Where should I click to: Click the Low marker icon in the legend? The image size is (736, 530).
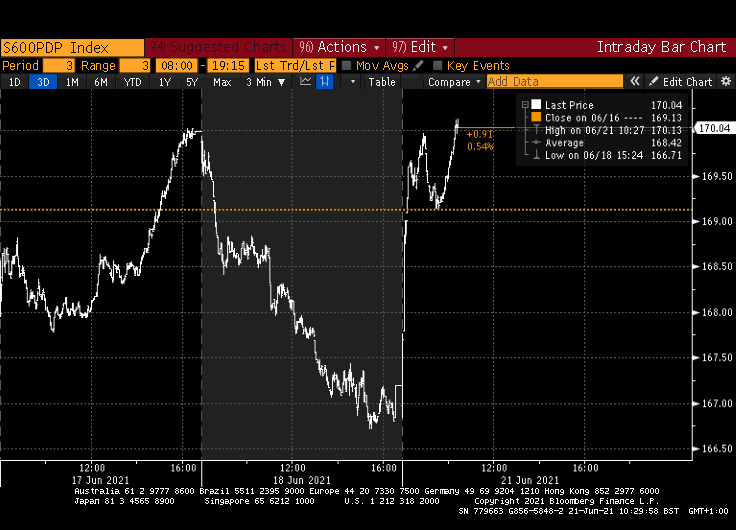tap(536, 156)
